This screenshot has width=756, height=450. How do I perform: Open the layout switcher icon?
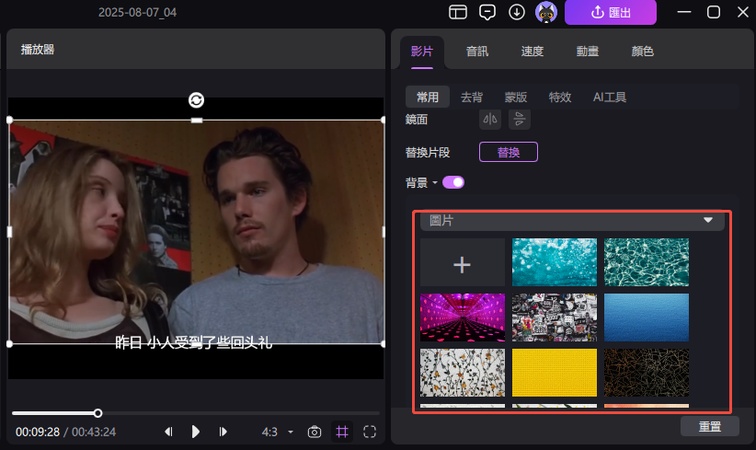click(x=458, y=12)
